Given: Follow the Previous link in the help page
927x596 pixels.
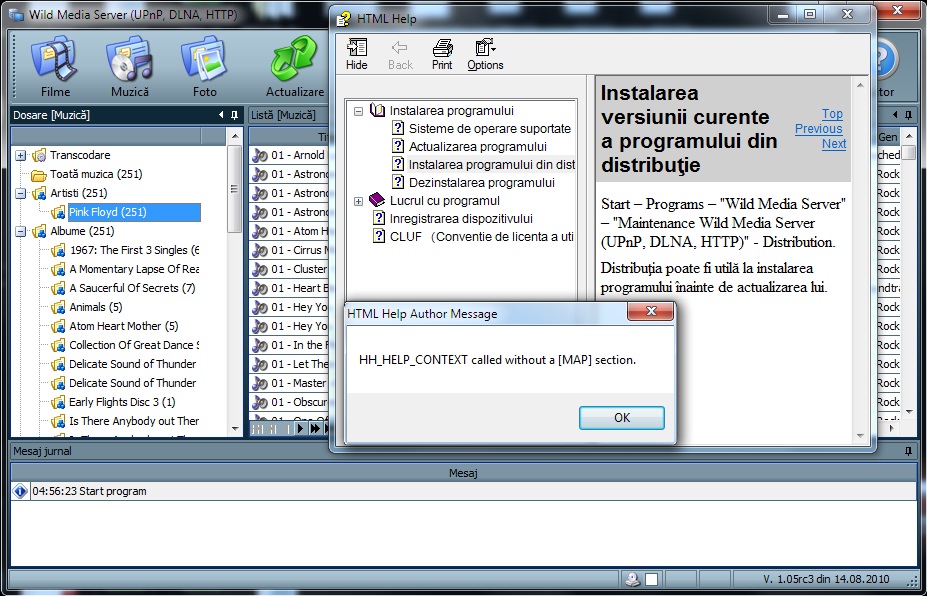Looking at the screenshot, I should pos(818,129).
